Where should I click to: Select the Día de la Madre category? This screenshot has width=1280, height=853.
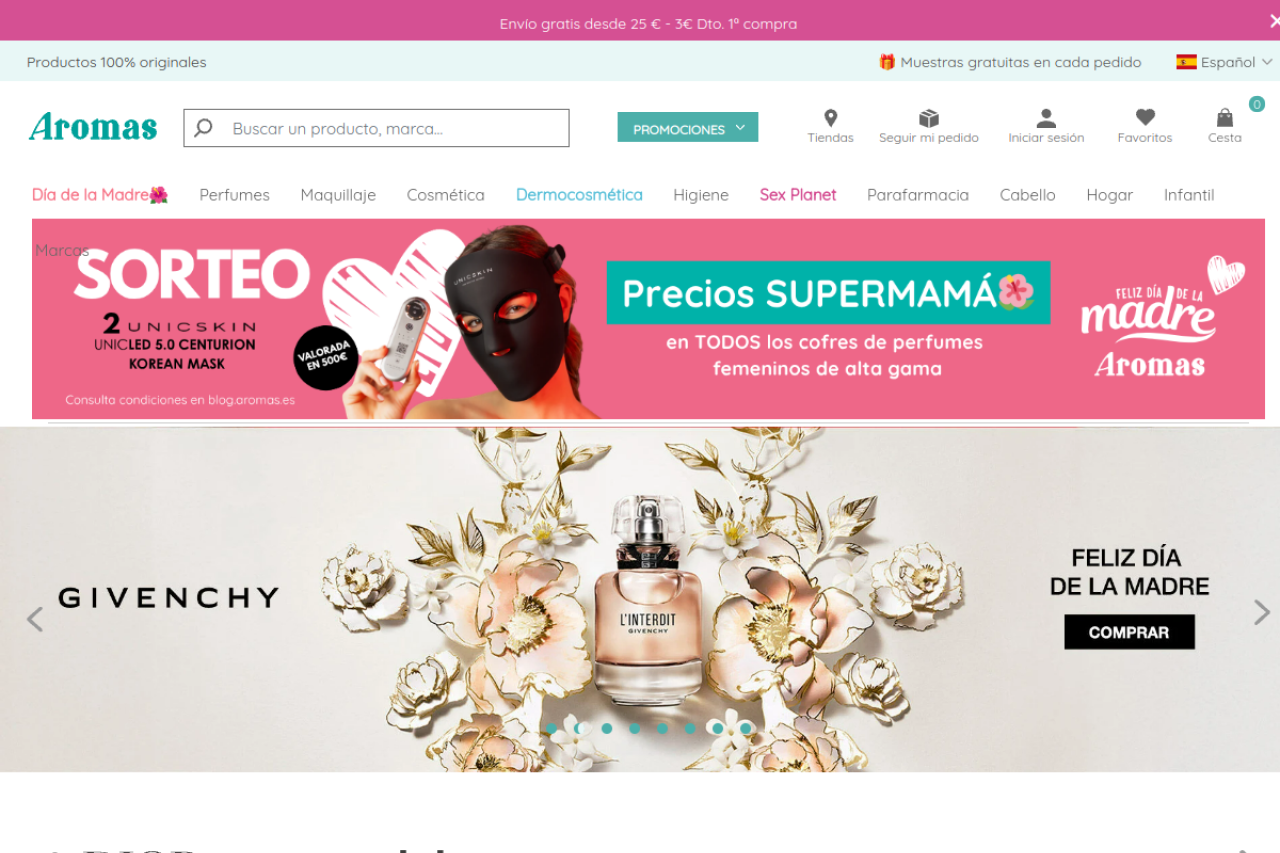(x=100, y=195)
